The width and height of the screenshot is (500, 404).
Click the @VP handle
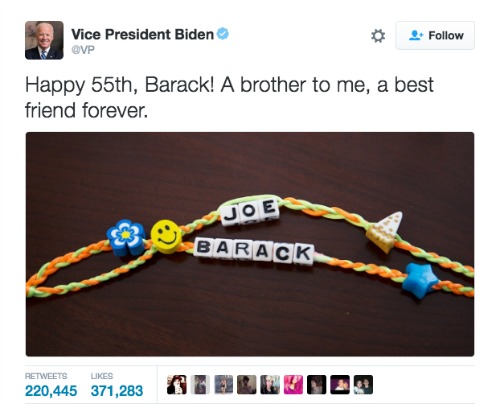(83, 50)
